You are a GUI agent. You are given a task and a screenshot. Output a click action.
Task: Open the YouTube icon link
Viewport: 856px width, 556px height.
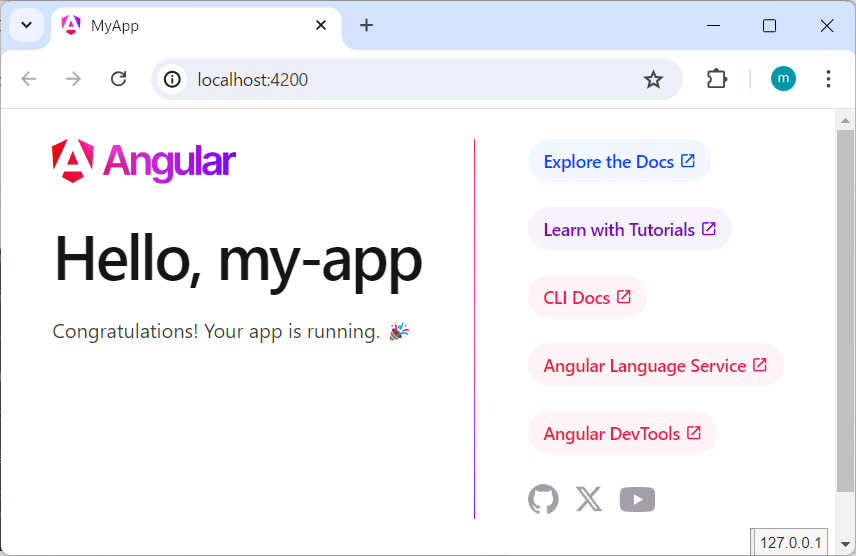click(x=637, y=499)
